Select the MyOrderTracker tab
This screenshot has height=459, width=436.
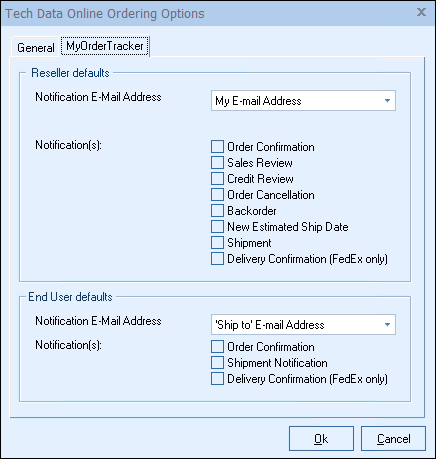click(105, 46)
